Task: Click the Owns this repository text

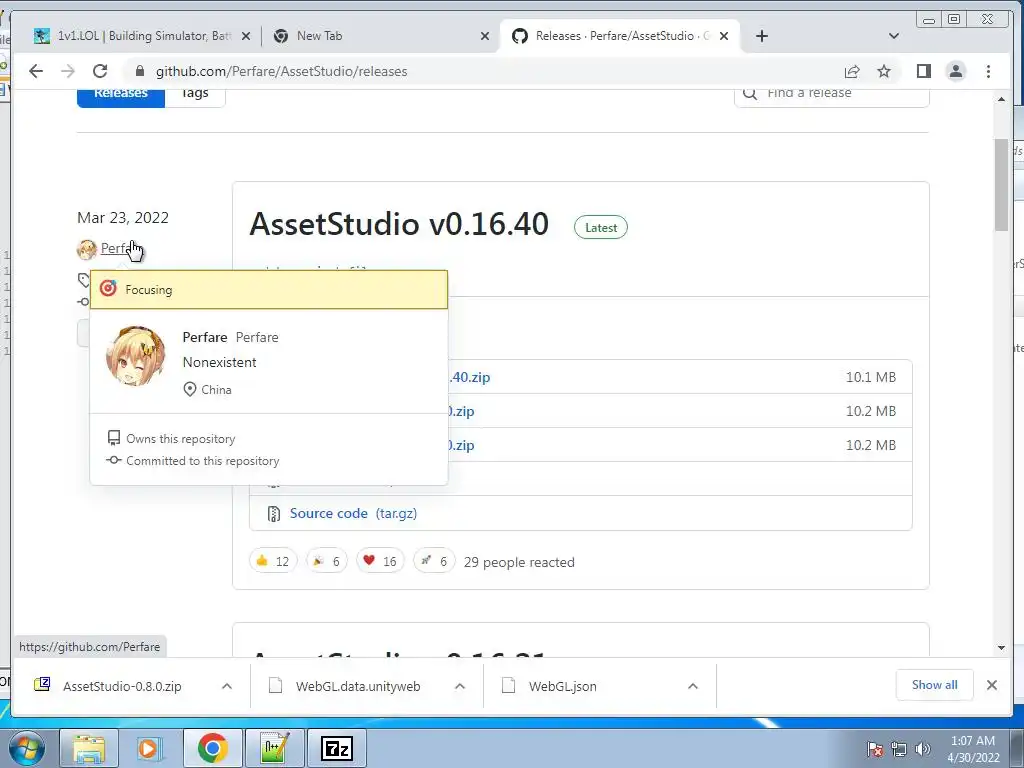Action: [181, 439]
